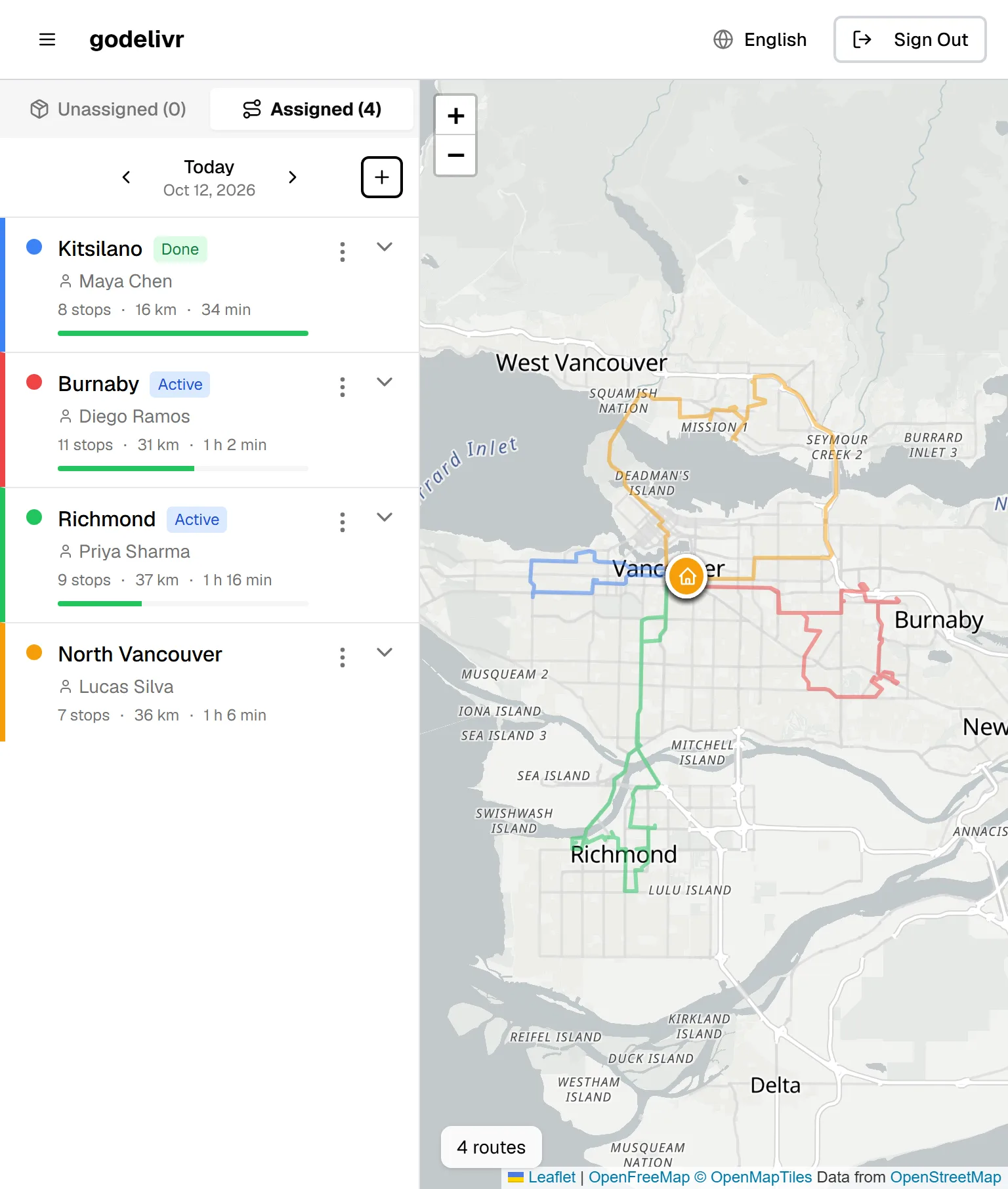
Task: Click the 4 routes map badge
Action: pos(492,1147)
